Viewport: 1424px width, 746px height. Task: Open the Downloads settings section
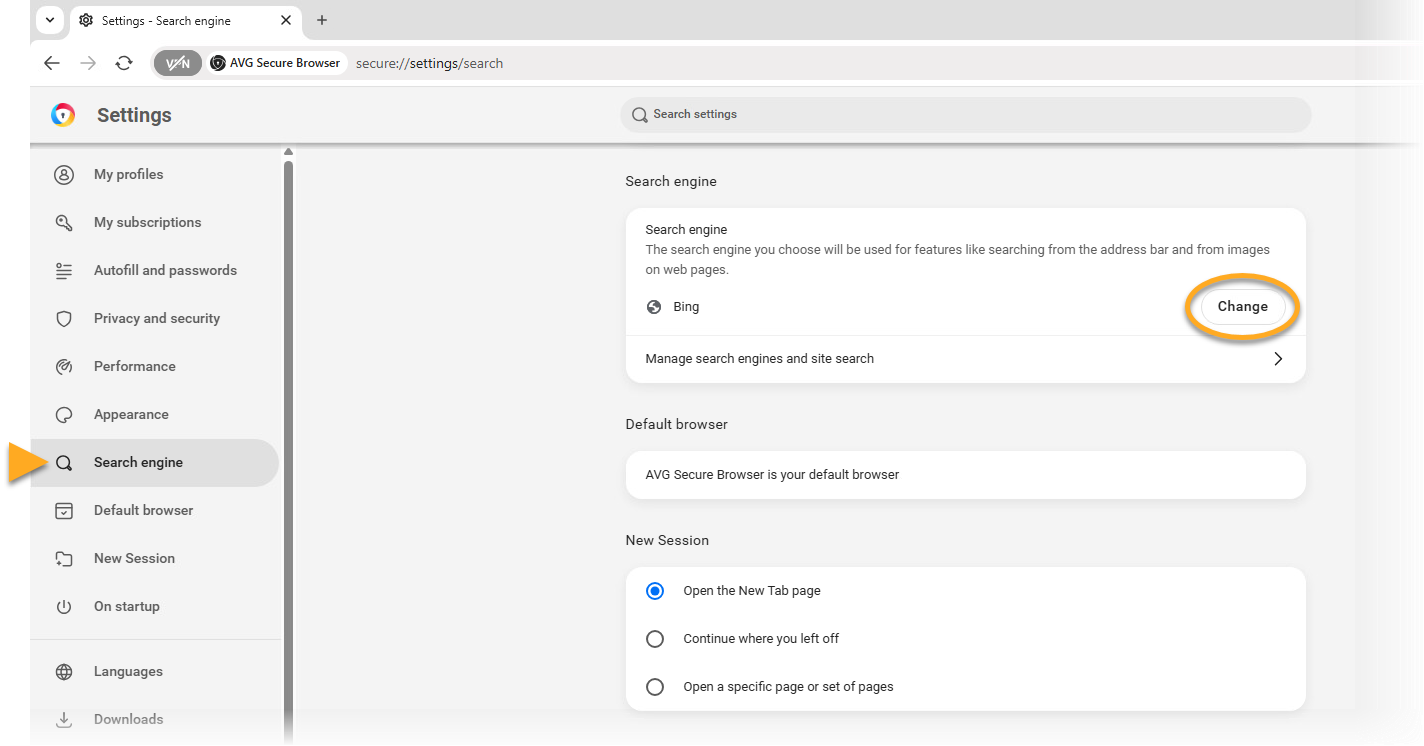[x=128, y=719]
